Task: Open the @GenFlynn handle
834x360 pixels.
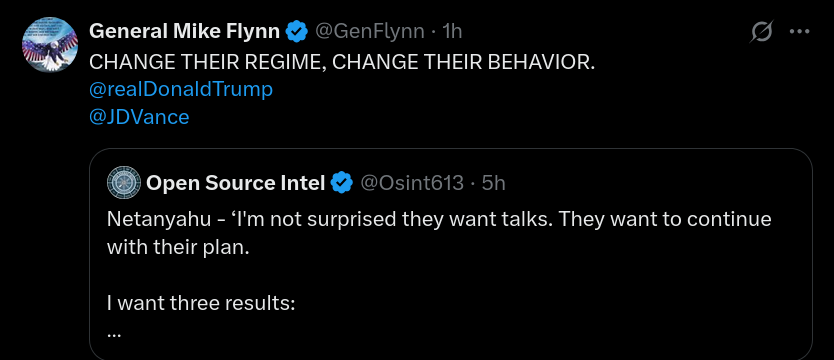Action: [370, 32]
